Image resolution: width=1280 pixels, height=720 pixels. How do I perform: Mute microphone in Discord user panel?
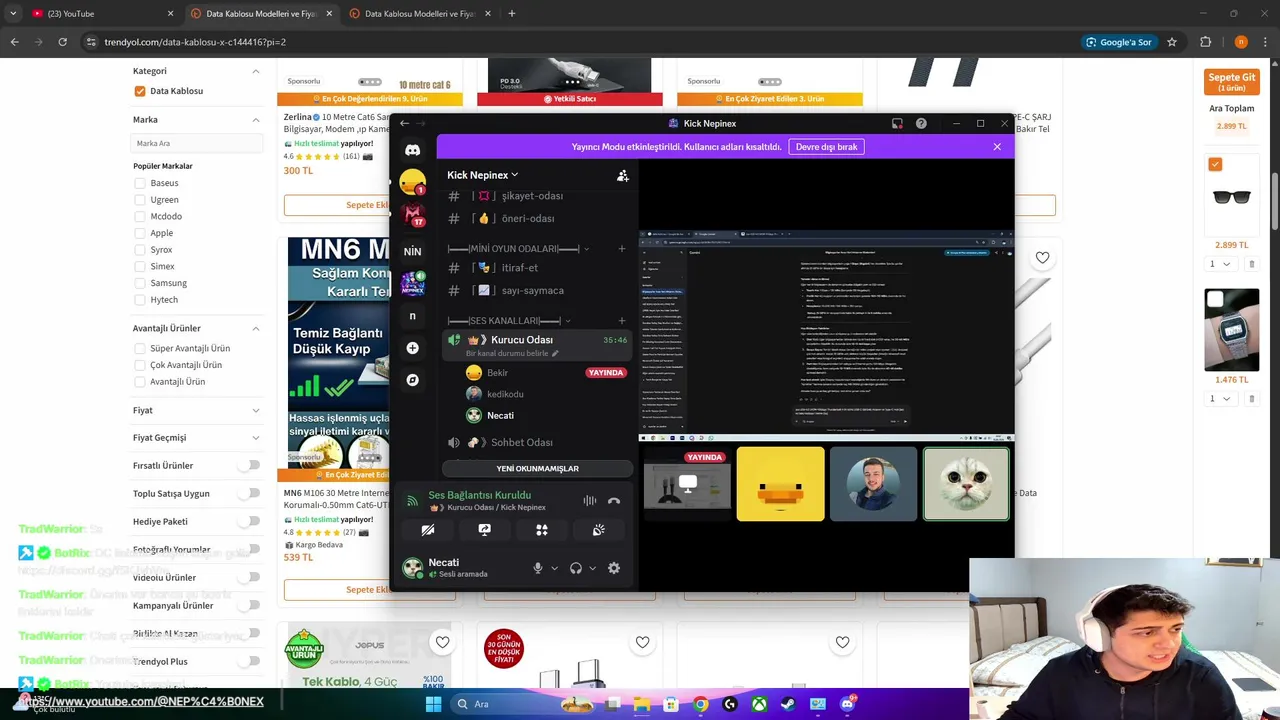coord(538,568)
